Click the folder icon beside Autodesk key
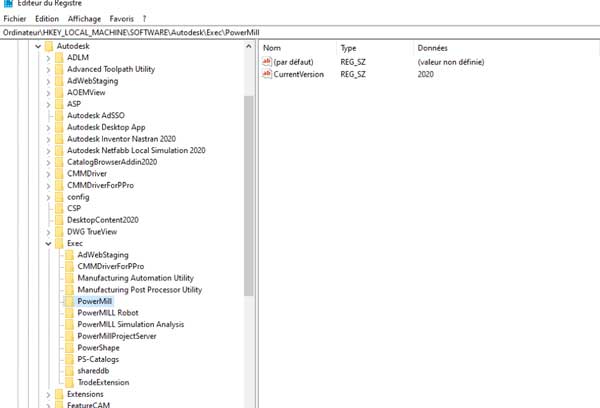 (x=58, y=46)
